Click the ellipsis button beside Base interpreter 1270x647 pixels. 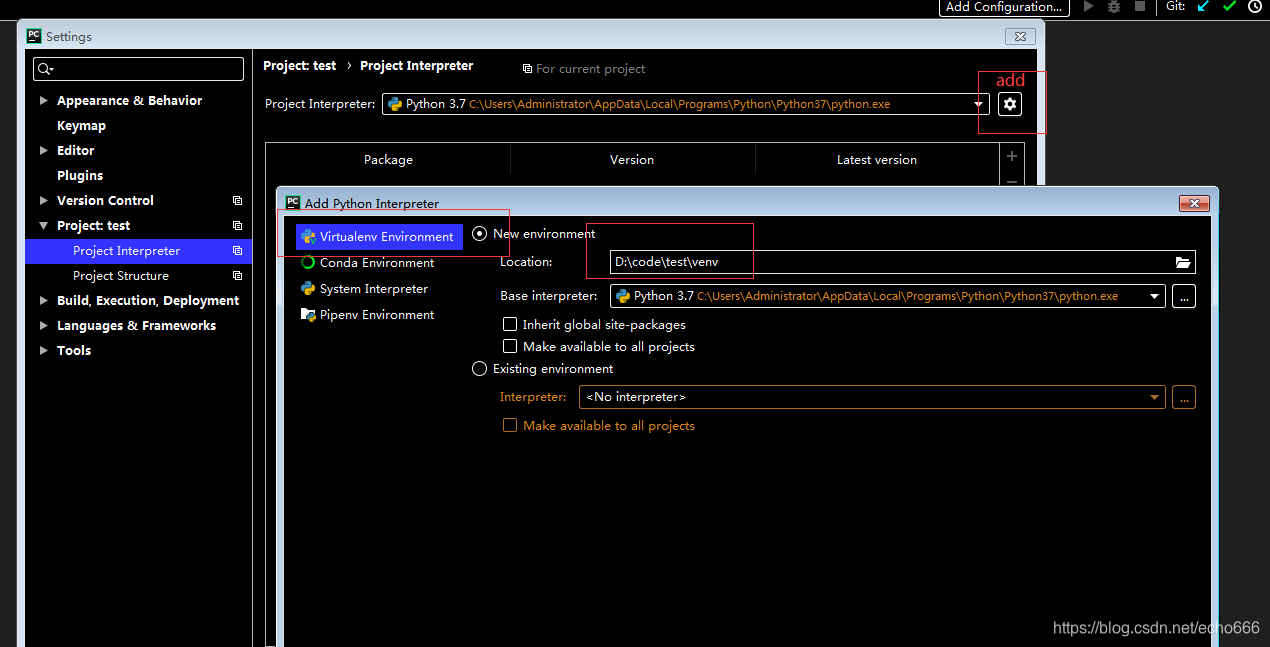(x=1184, y=296)
